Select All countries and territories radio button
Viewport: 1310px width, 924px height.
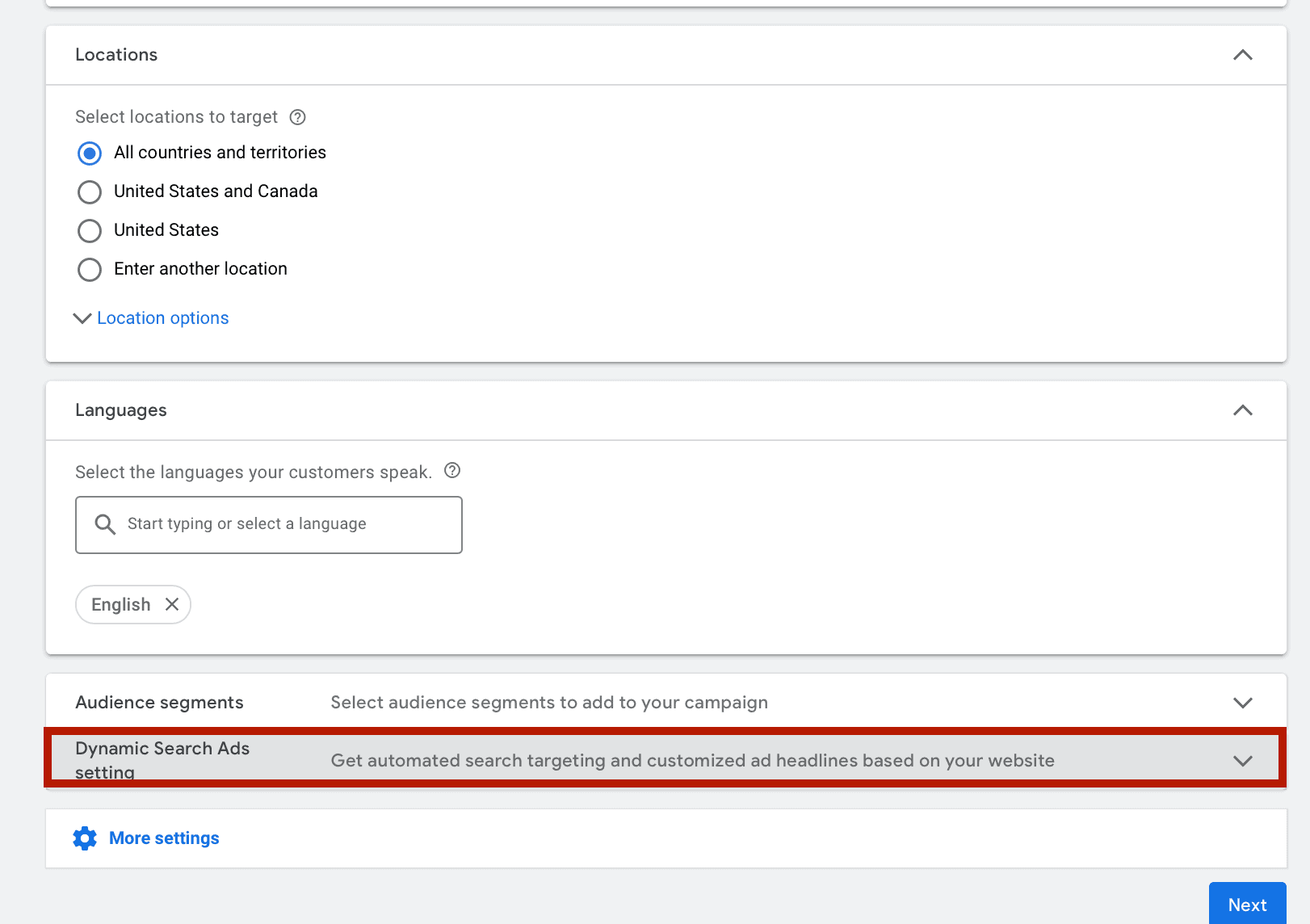click(90, 153)
